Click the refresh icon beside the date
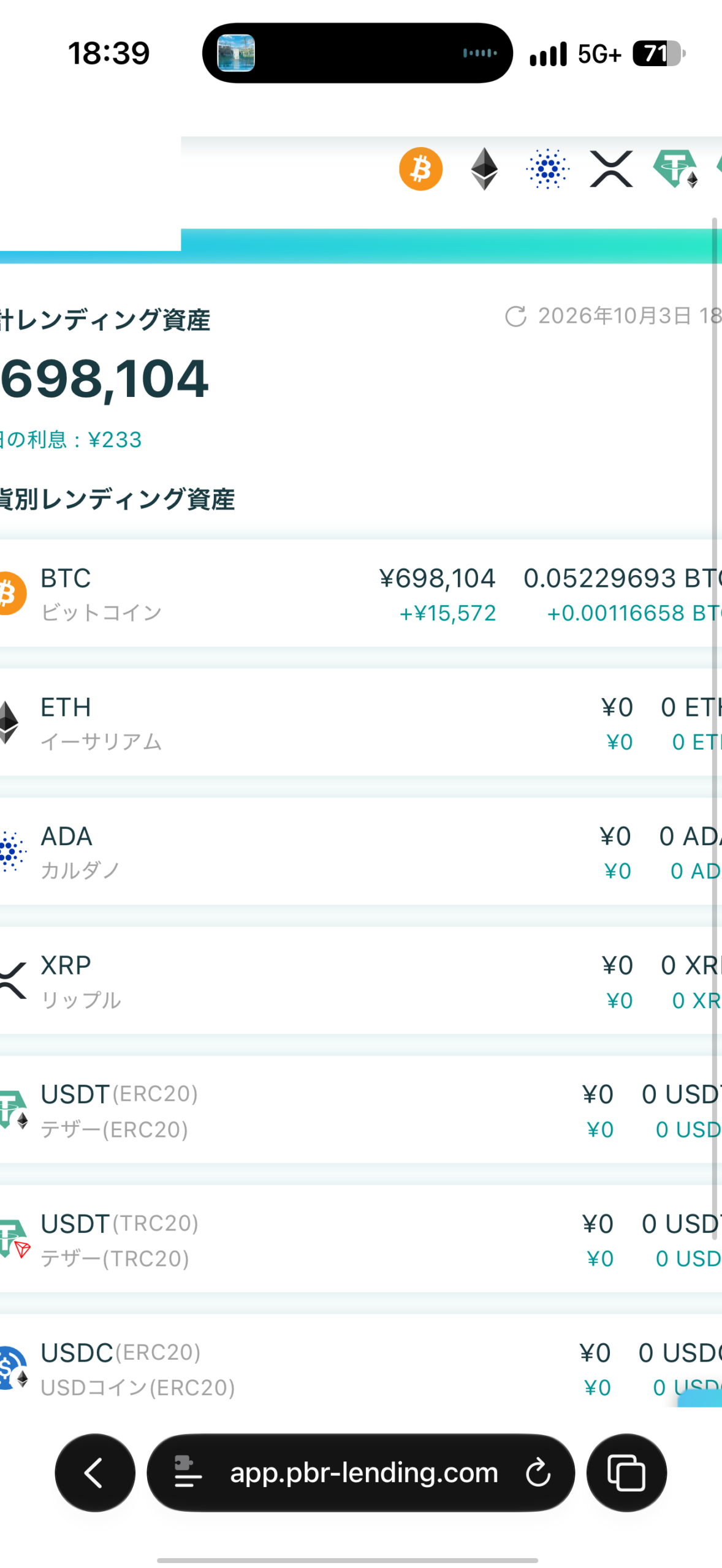This screenshot has height=1568, width=722. pos(515,317)
